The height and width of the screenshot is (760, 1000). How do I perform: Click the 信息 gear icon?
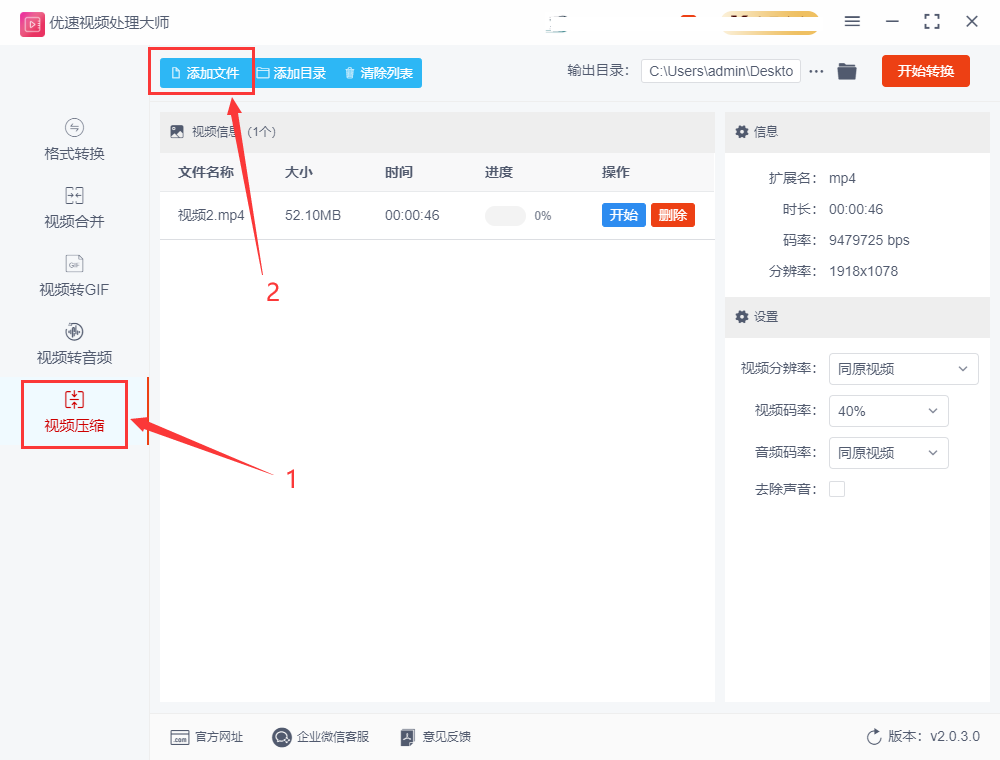[x=742, y=131]
